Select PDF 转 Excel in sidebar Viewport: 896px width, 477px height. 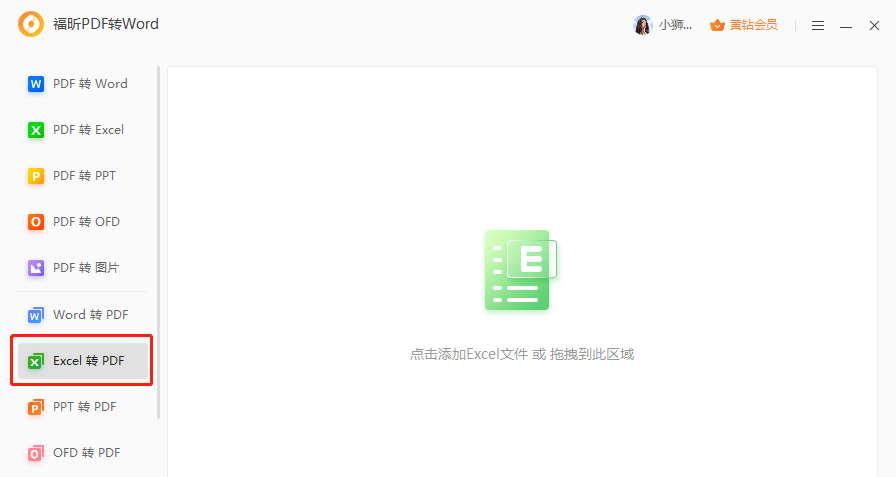tap(83, 130)
